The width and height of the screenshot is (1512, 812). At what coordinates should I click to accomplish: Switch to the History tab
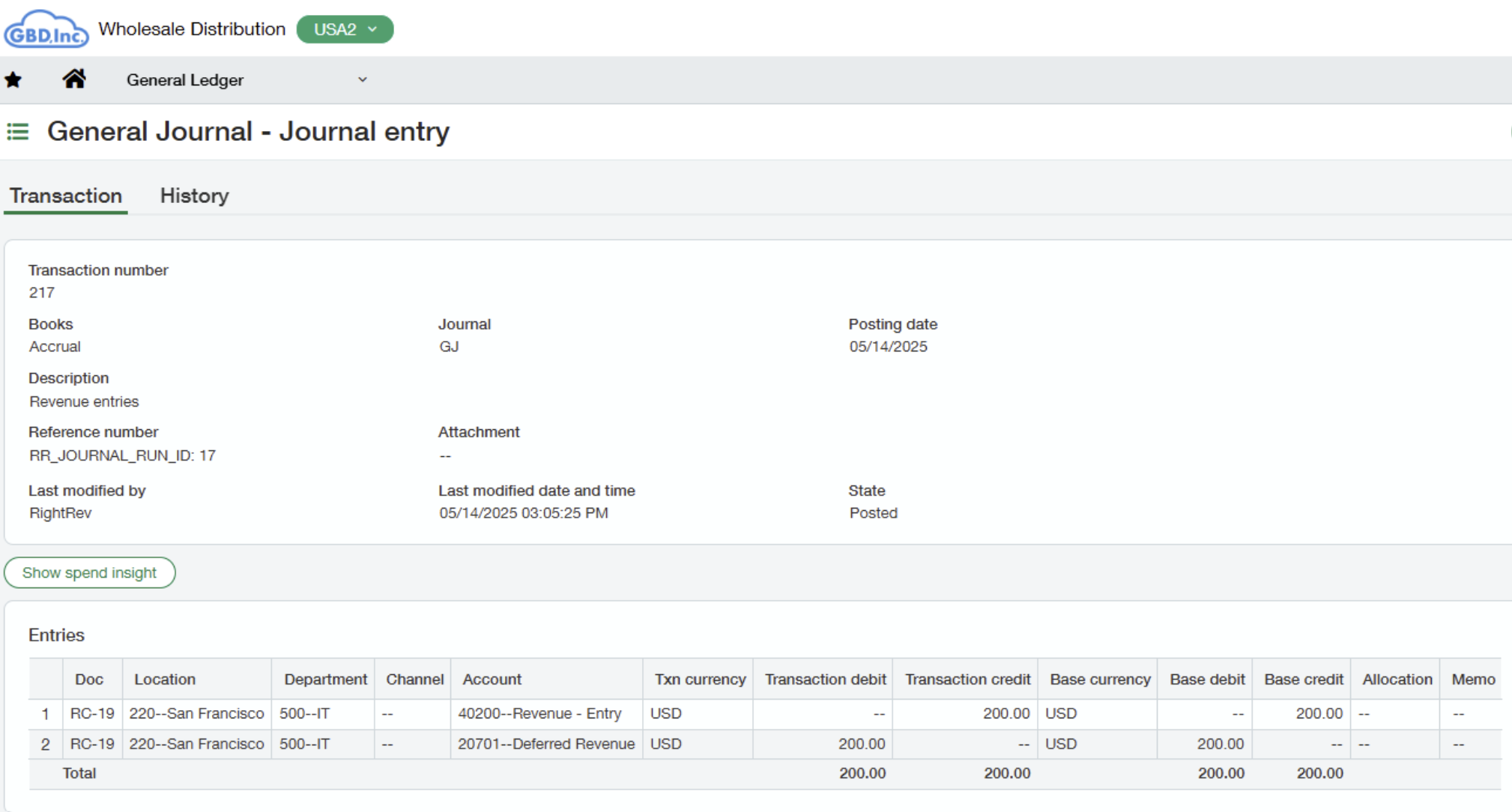coord(194,196)
